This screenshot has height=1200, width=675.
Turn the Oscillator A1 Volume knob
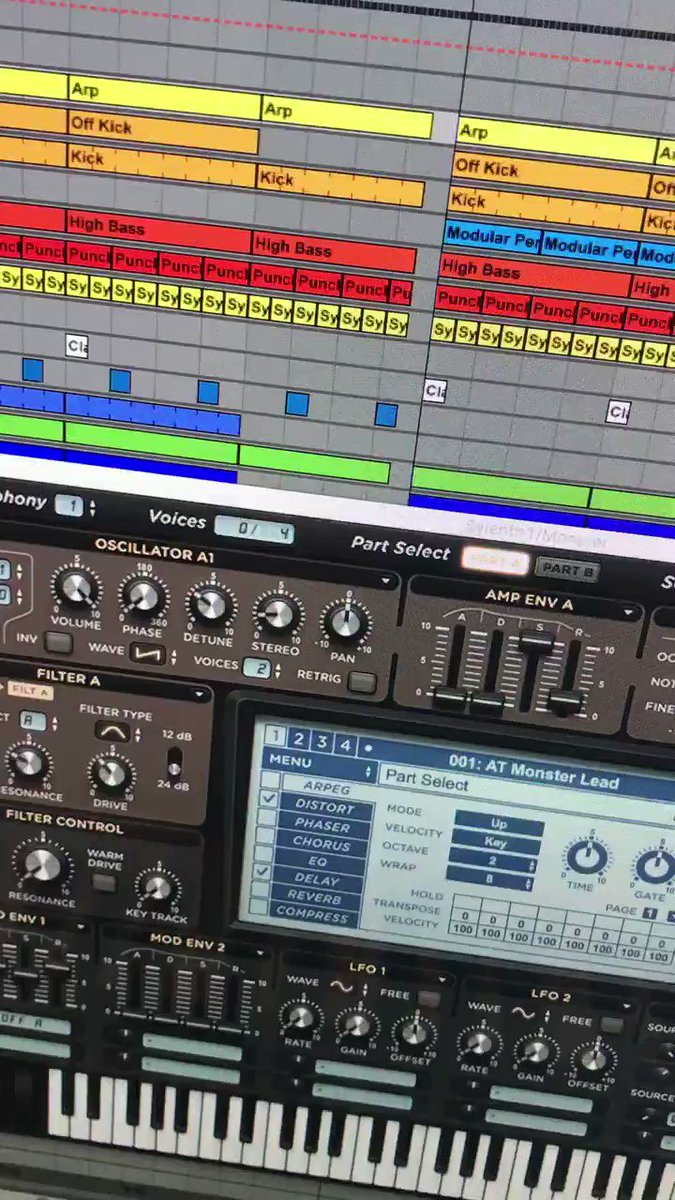coord(76,586)
